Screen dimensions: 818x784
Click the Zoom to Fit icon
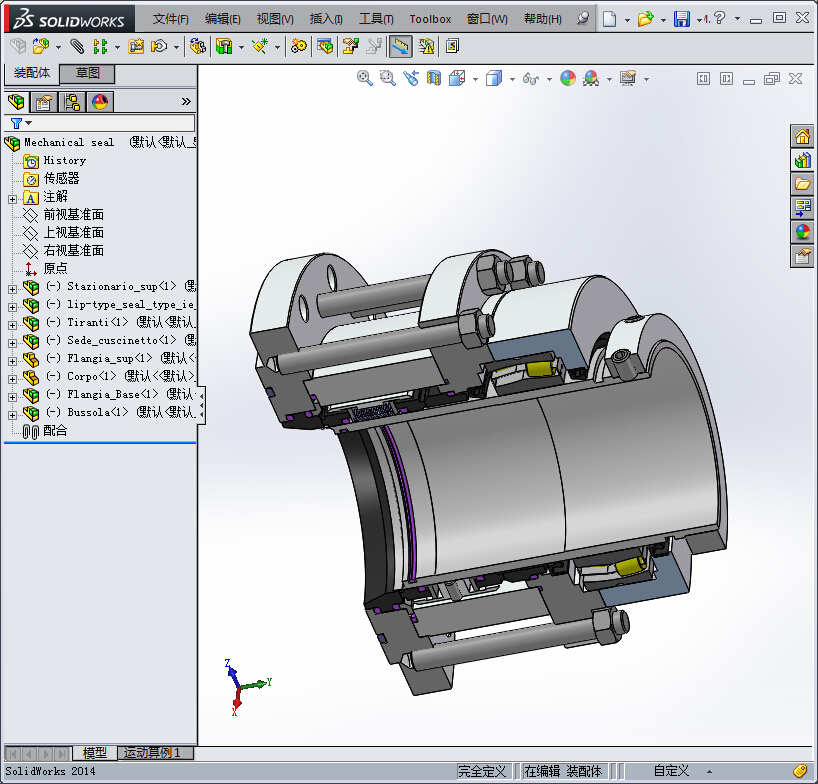pyautogui.click(x=365, y=78)
